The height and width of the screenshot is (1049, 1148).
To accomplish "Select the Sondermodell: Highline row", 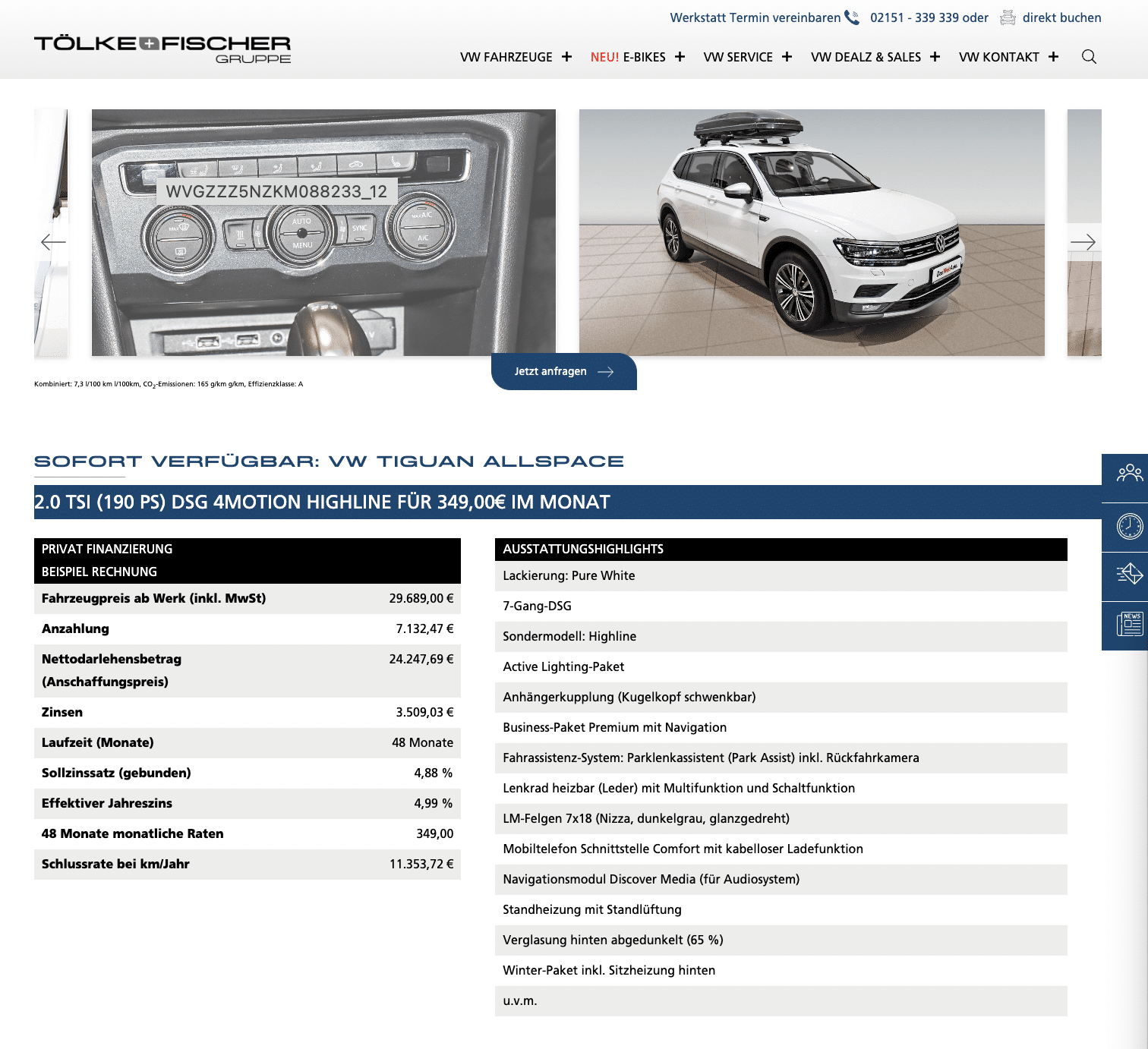I will (x=781, y=637).
